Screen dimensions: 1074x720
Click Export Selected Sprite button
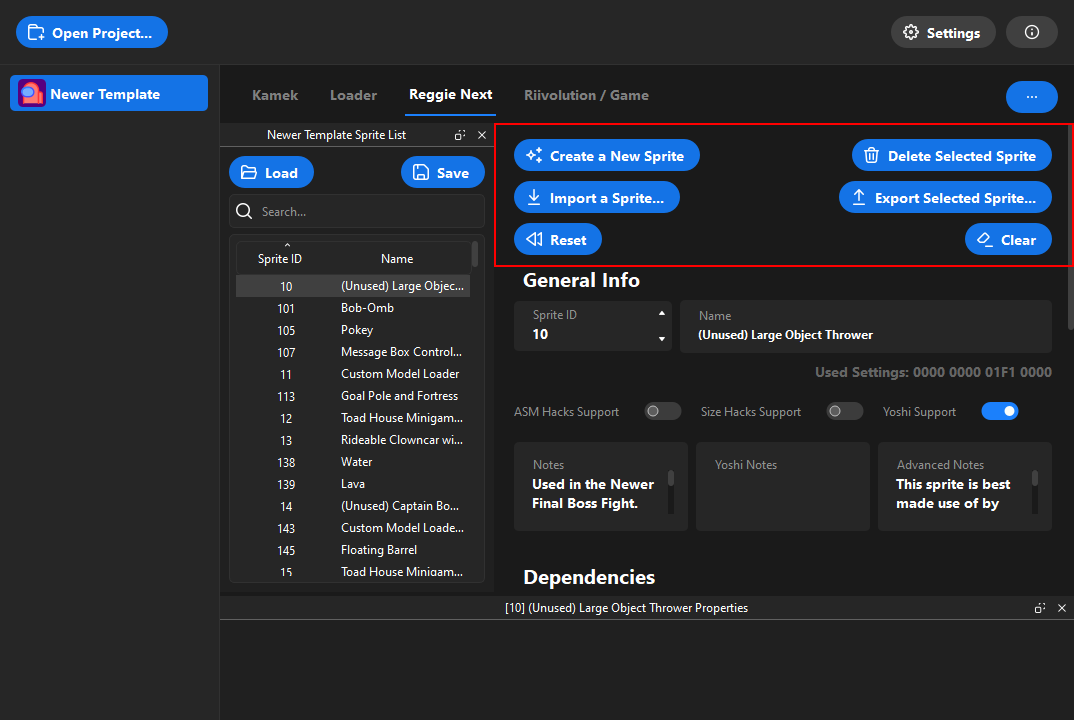coord(945,197)
